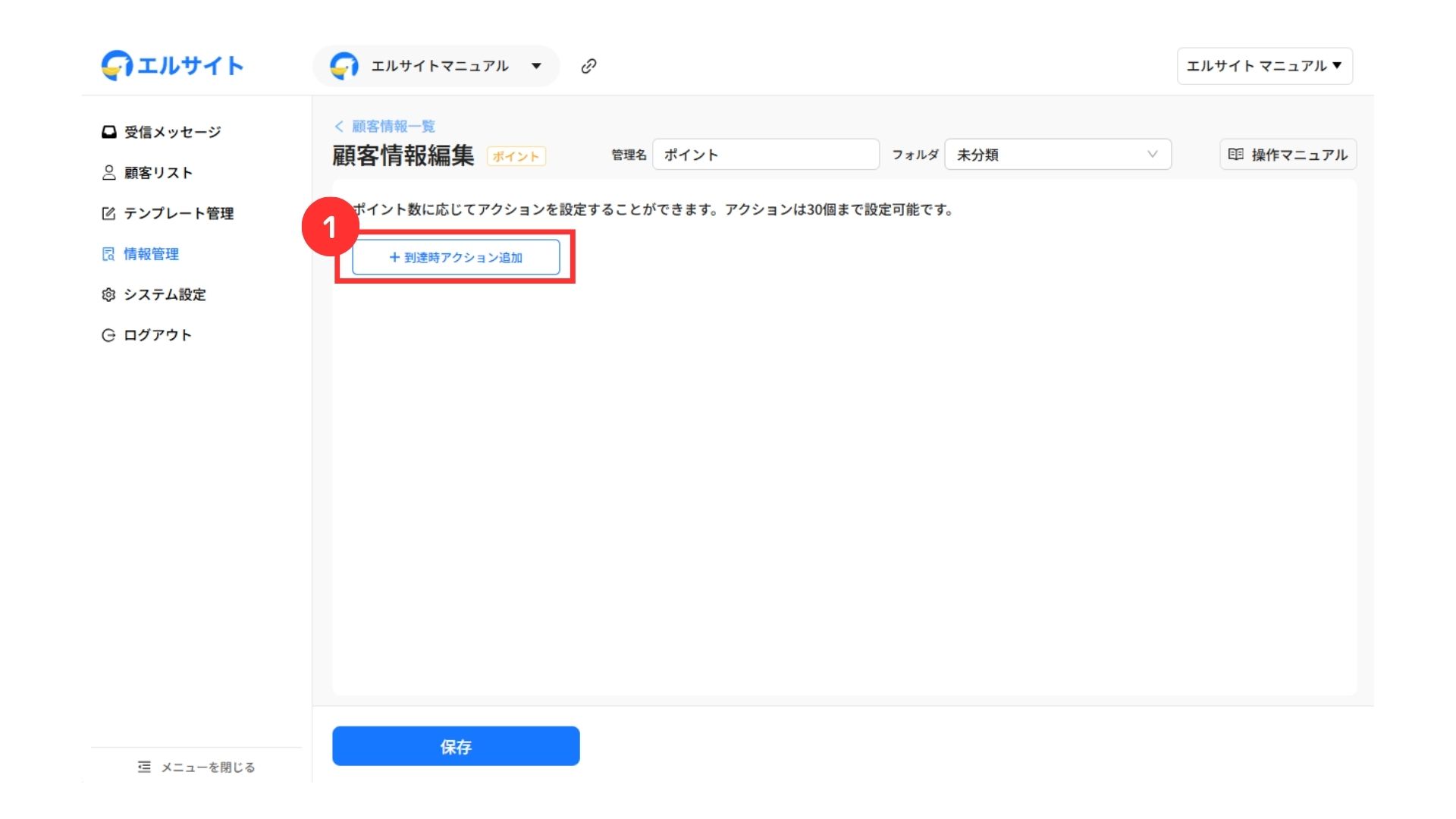This screenshot has height=819, width=1456.
Task: Click the エルサイト logo
Action: click(x=172, y=66)
